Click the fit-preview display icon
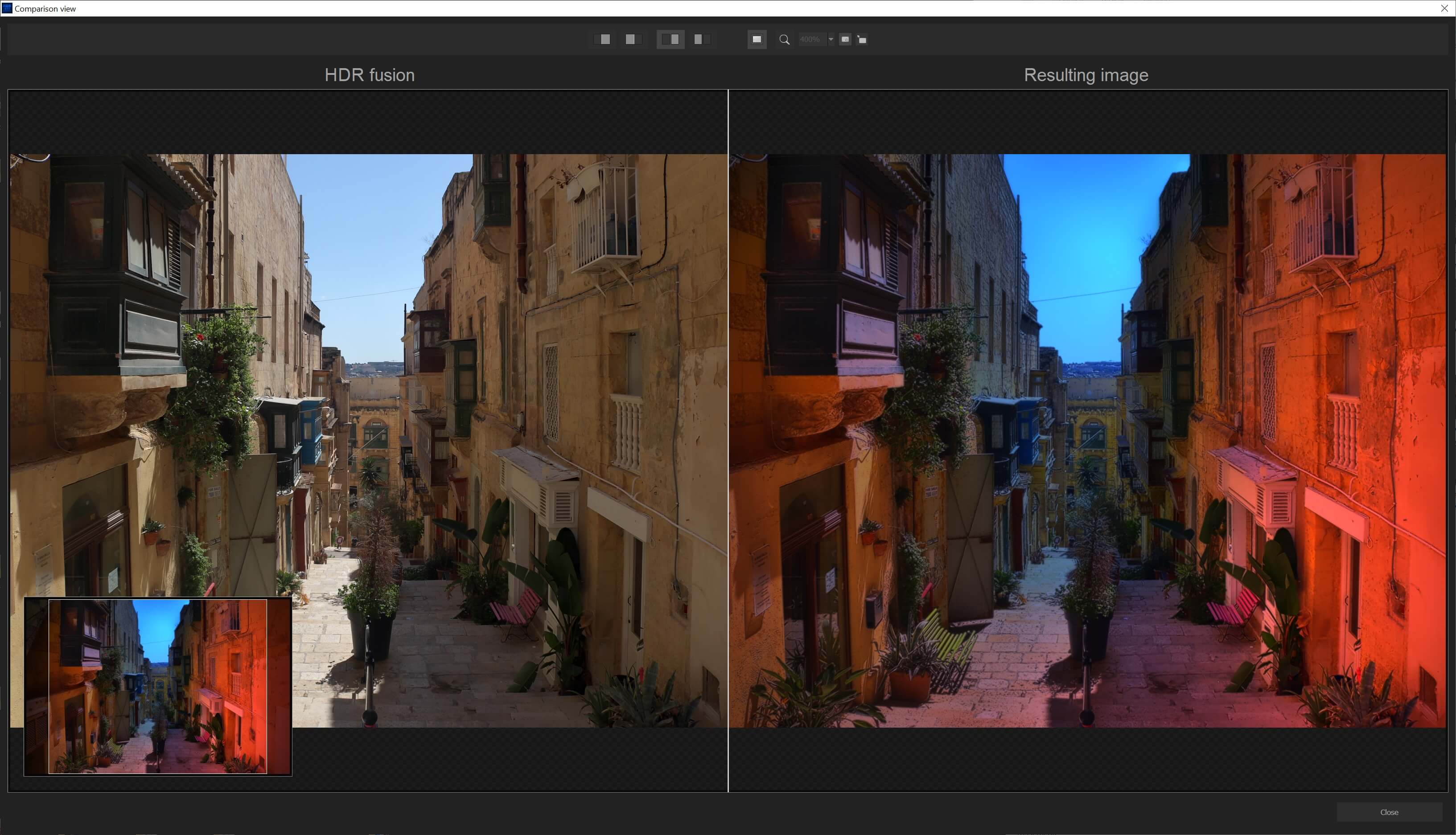Screen dimensions: 1456x835 coord(757,39)
